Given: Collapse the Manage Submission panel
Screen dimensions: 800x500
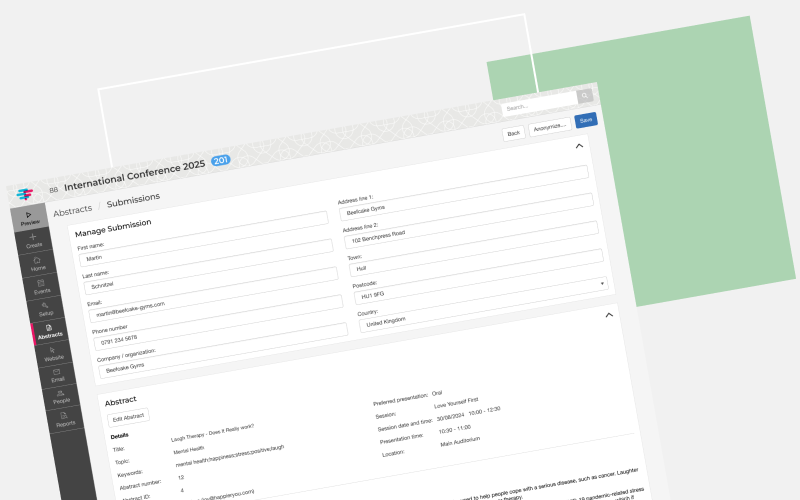Looking at the screenshot, I should tap(579, 146).
